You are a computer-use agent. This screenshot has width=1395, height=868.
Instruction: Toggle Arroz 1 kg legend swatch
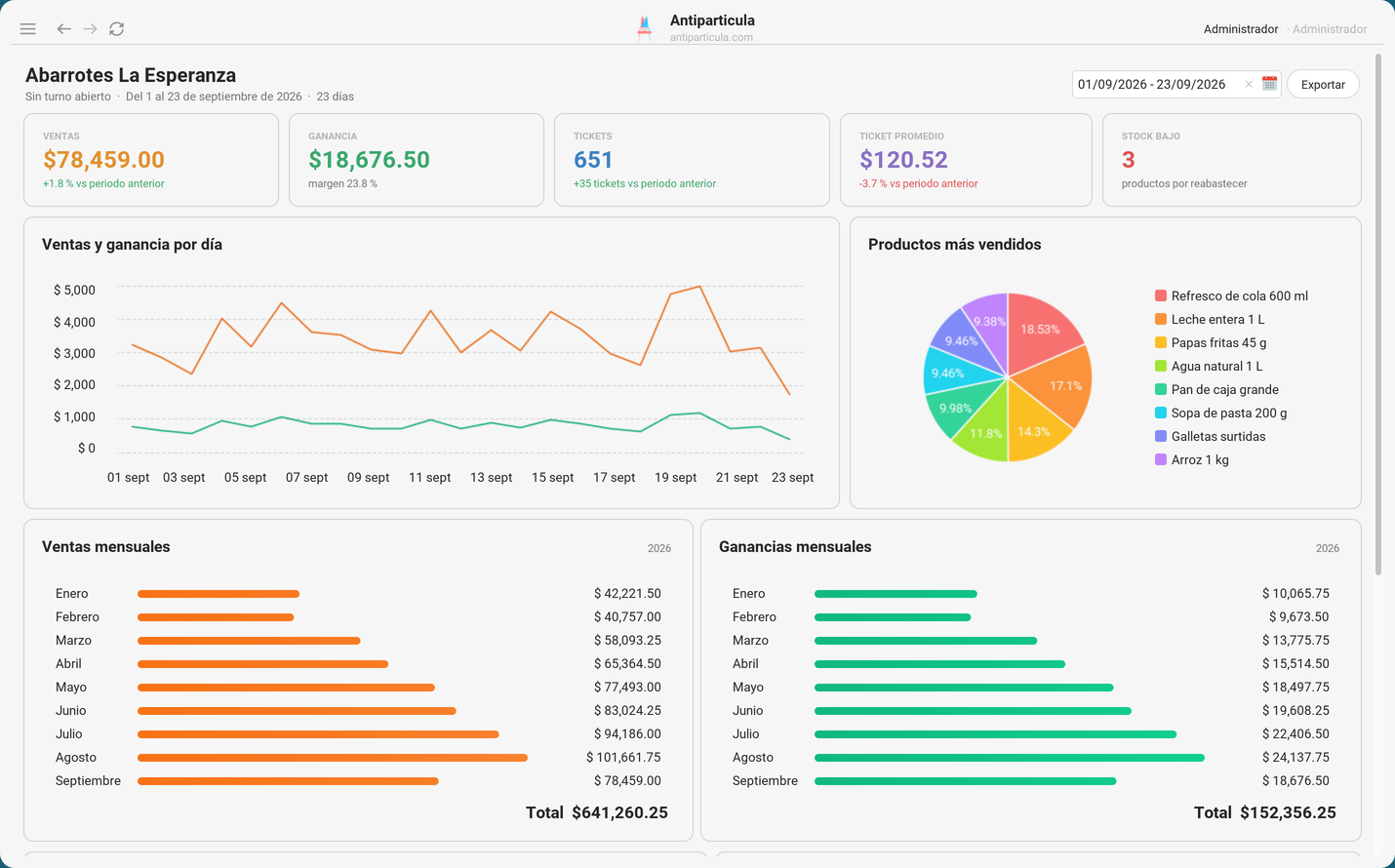click(1161, 459)
